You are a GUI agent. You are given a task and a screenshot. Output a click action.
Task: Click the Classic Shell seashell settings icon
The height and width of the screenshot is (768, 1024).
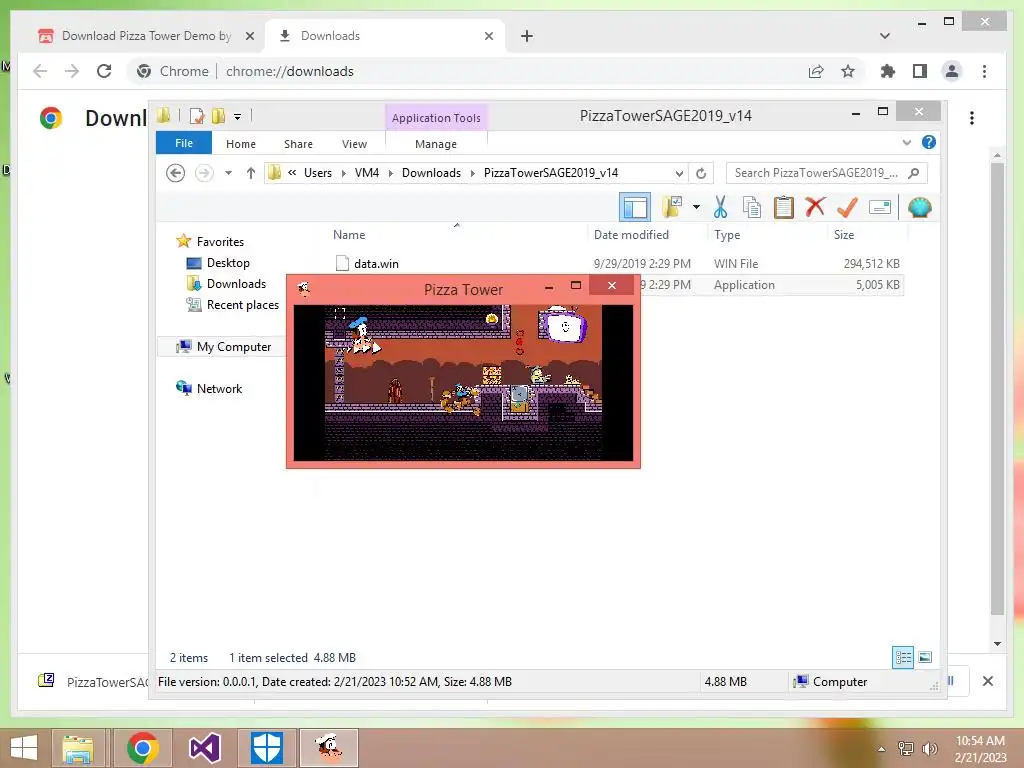[x=920, y=207]
